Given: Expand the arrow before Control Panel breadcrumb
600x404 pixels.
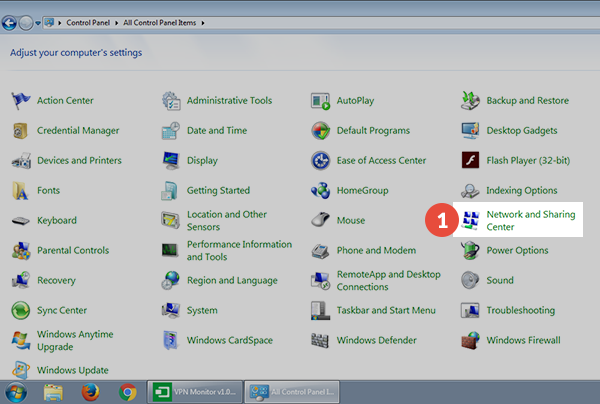Looking at the screenshot, I should [60, 23].
